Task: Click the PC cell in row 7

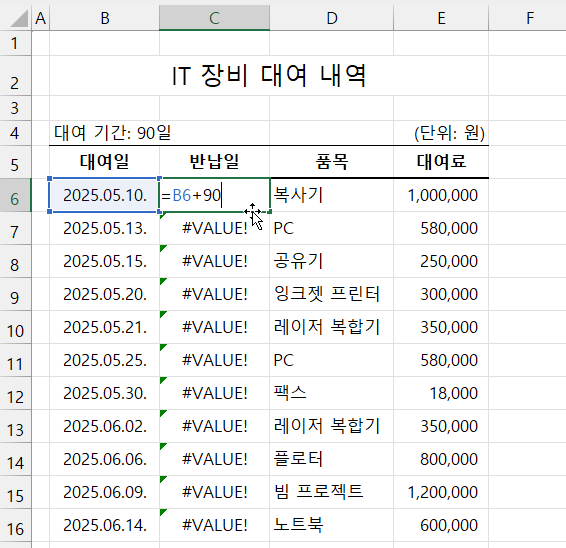Action: click(x=332, y=228)
